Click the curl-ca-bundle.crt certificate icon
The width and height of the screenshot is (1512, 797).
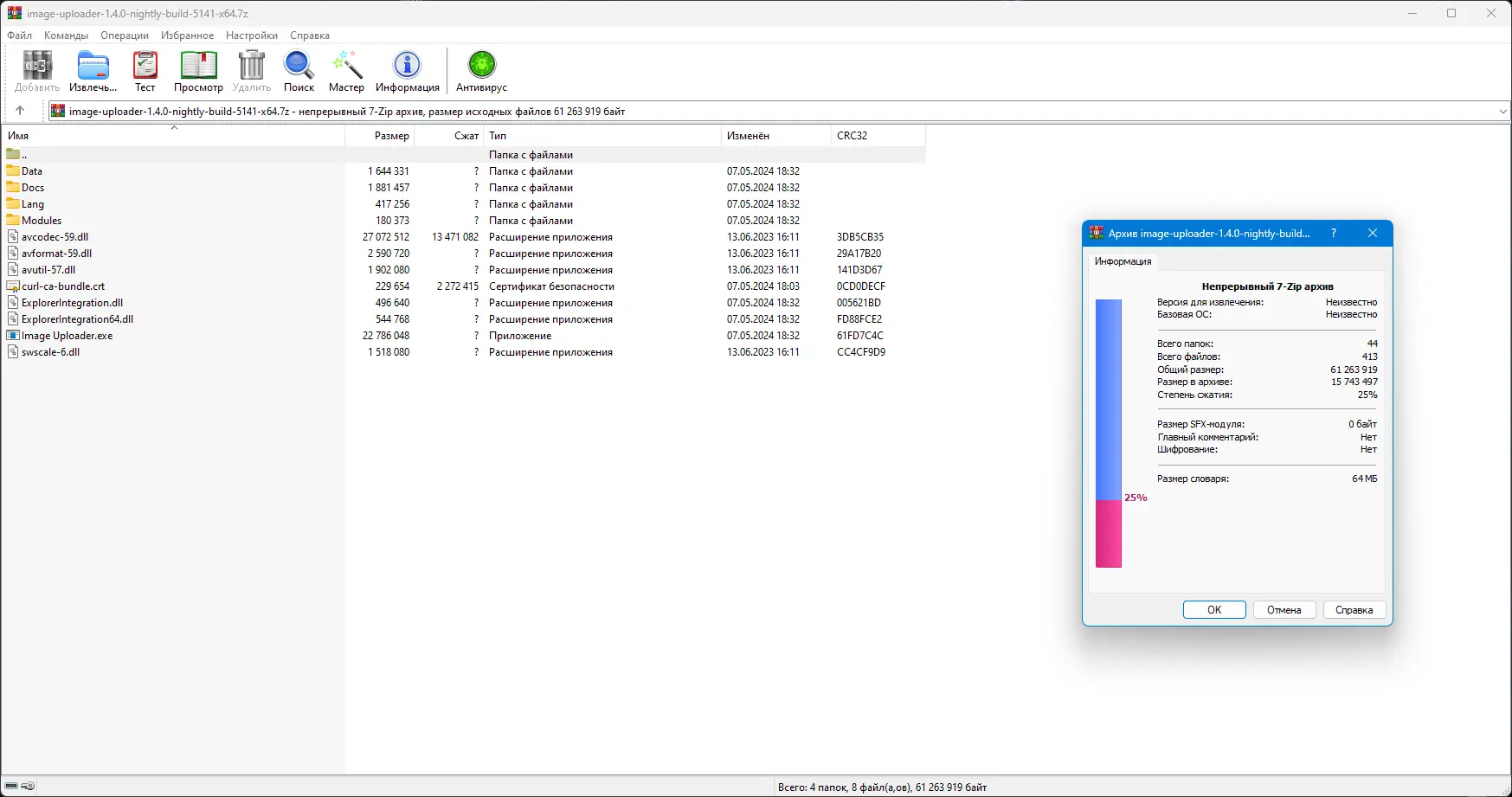[x=13, y=286]
